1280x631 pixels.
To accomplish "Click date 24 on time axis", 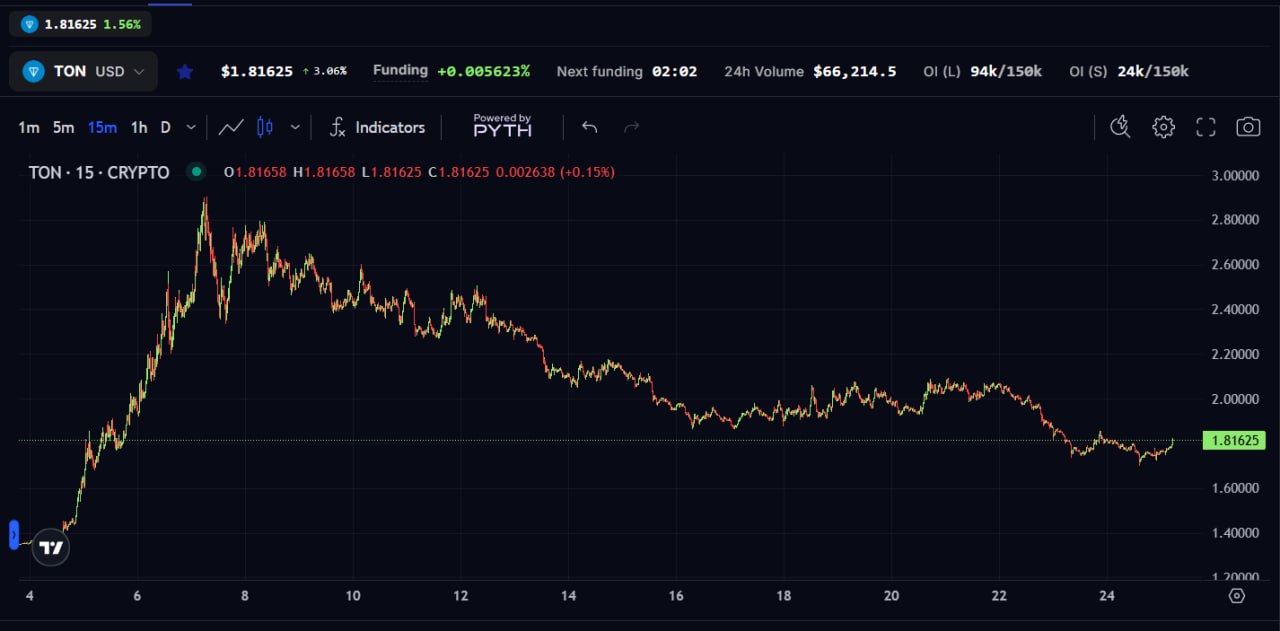I will coord(1106,596).
